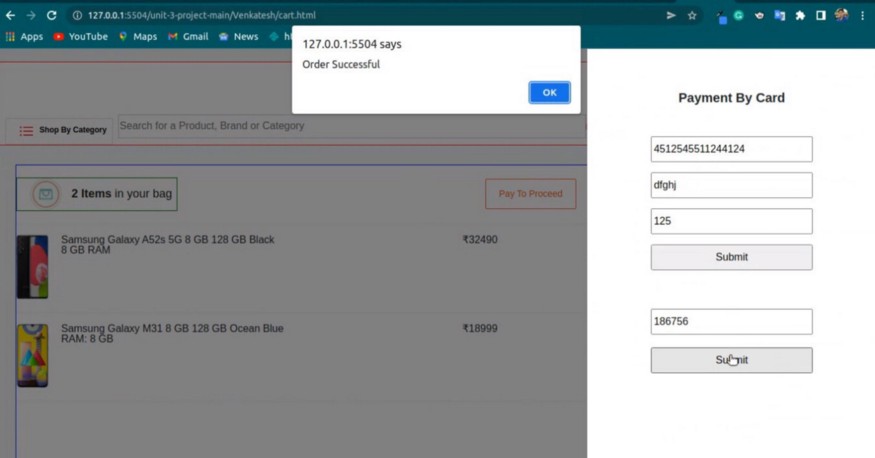Click Pay To Proceed button
This screenshot has width=875, height=458.
pyautogui.click(x=530, y=194)
